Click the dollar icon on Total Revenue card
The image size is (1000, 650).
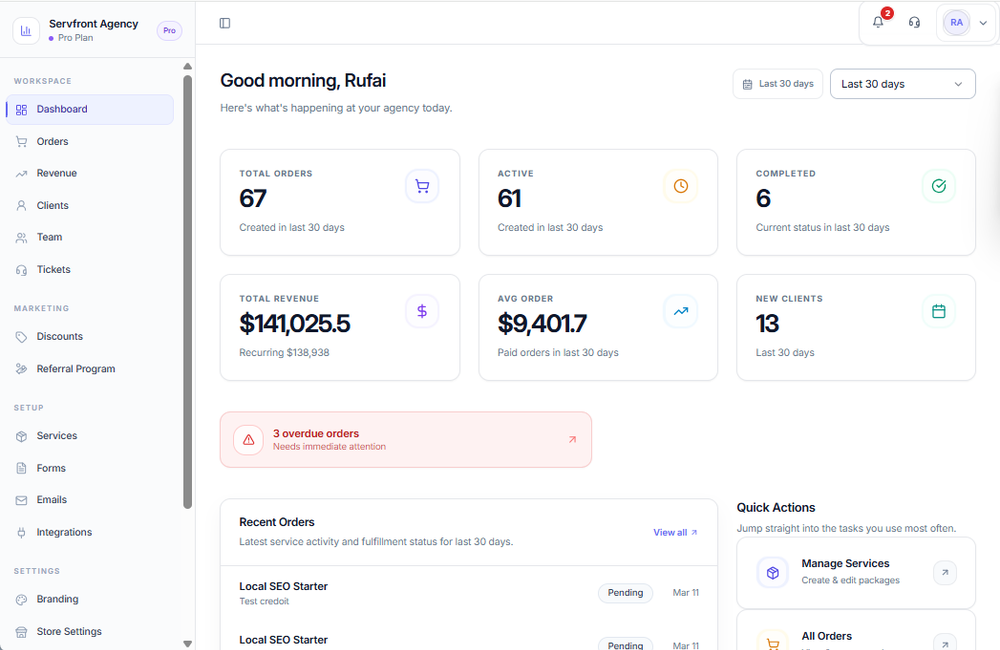coord(421,311)
